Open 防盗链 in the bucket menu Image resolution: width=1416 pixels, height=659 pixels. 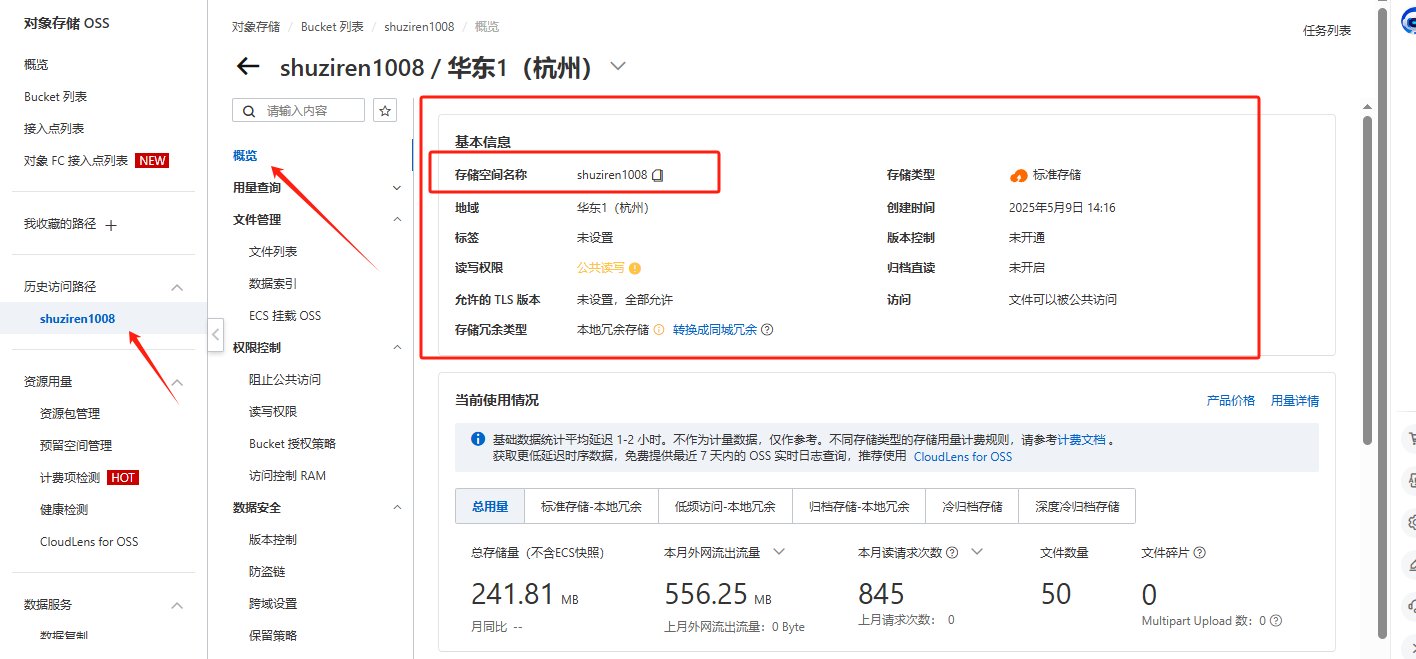267,572
